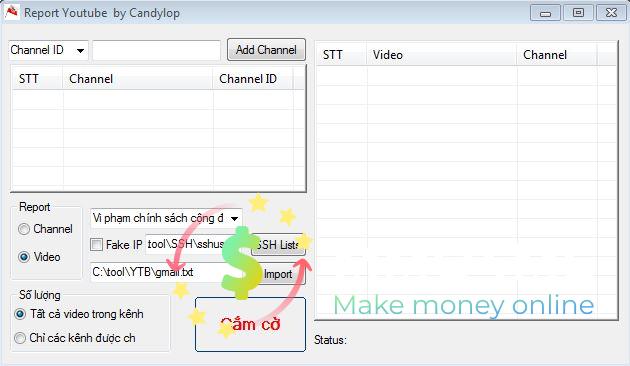Maximize the Report Youtube window
The height and width of the screenshot is (366, 630).
click(x=578, y=13)
